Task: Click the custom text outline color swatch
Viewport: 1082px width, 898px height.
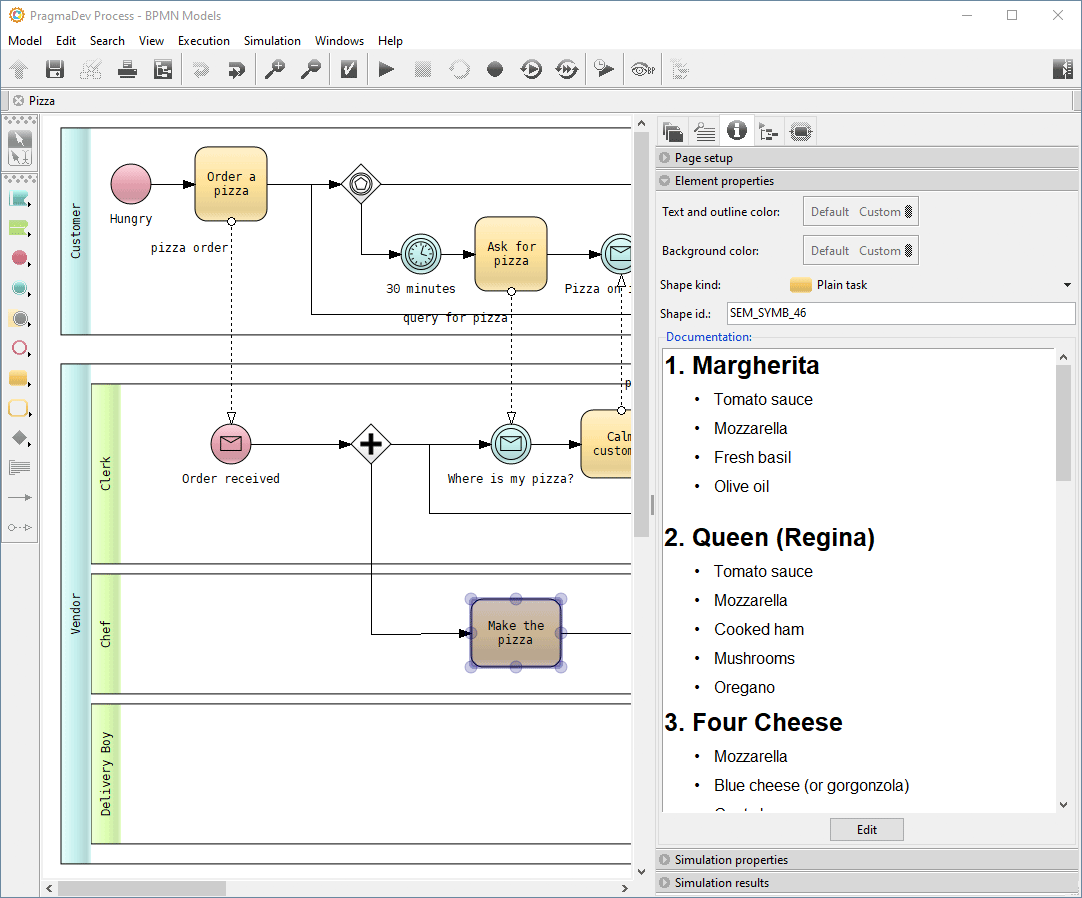Action: click(909, 212)
